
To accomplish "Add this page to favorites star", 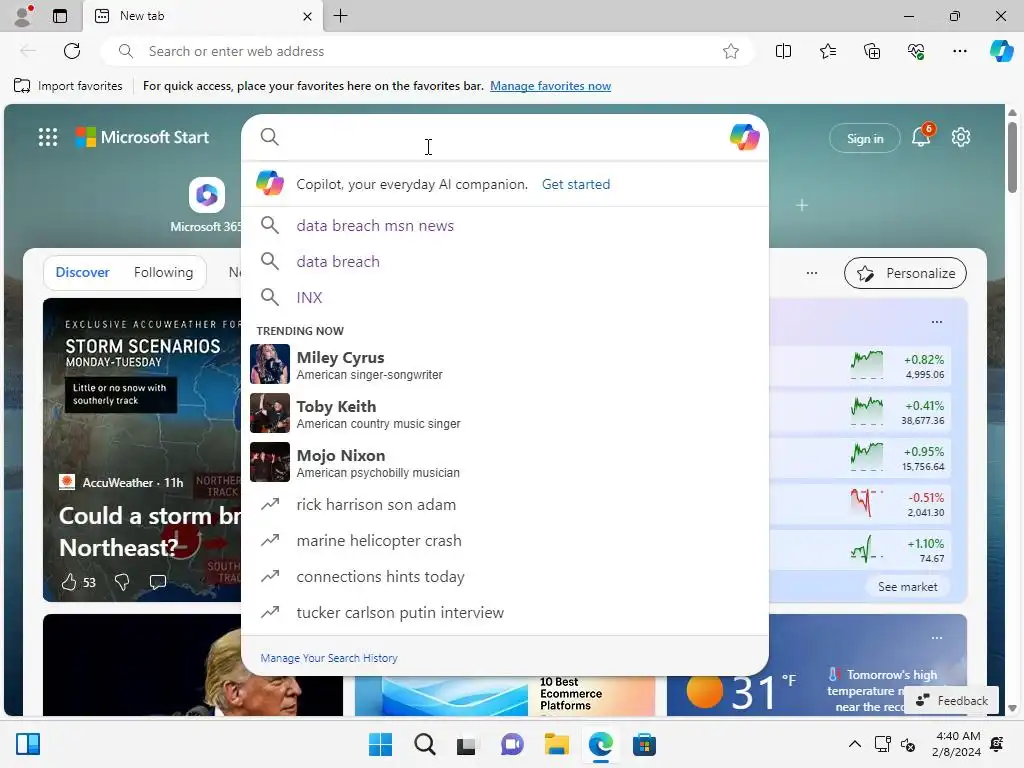I will (x=731, y=51).
